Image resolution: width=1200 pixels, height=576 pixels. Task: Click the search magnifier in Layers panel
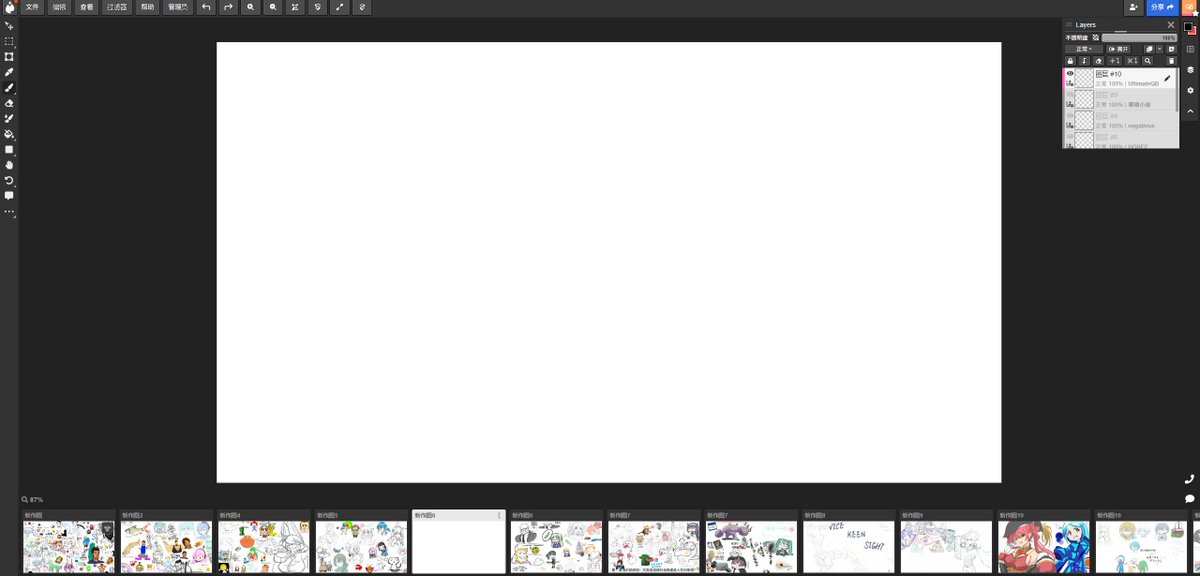point(1147,61)
